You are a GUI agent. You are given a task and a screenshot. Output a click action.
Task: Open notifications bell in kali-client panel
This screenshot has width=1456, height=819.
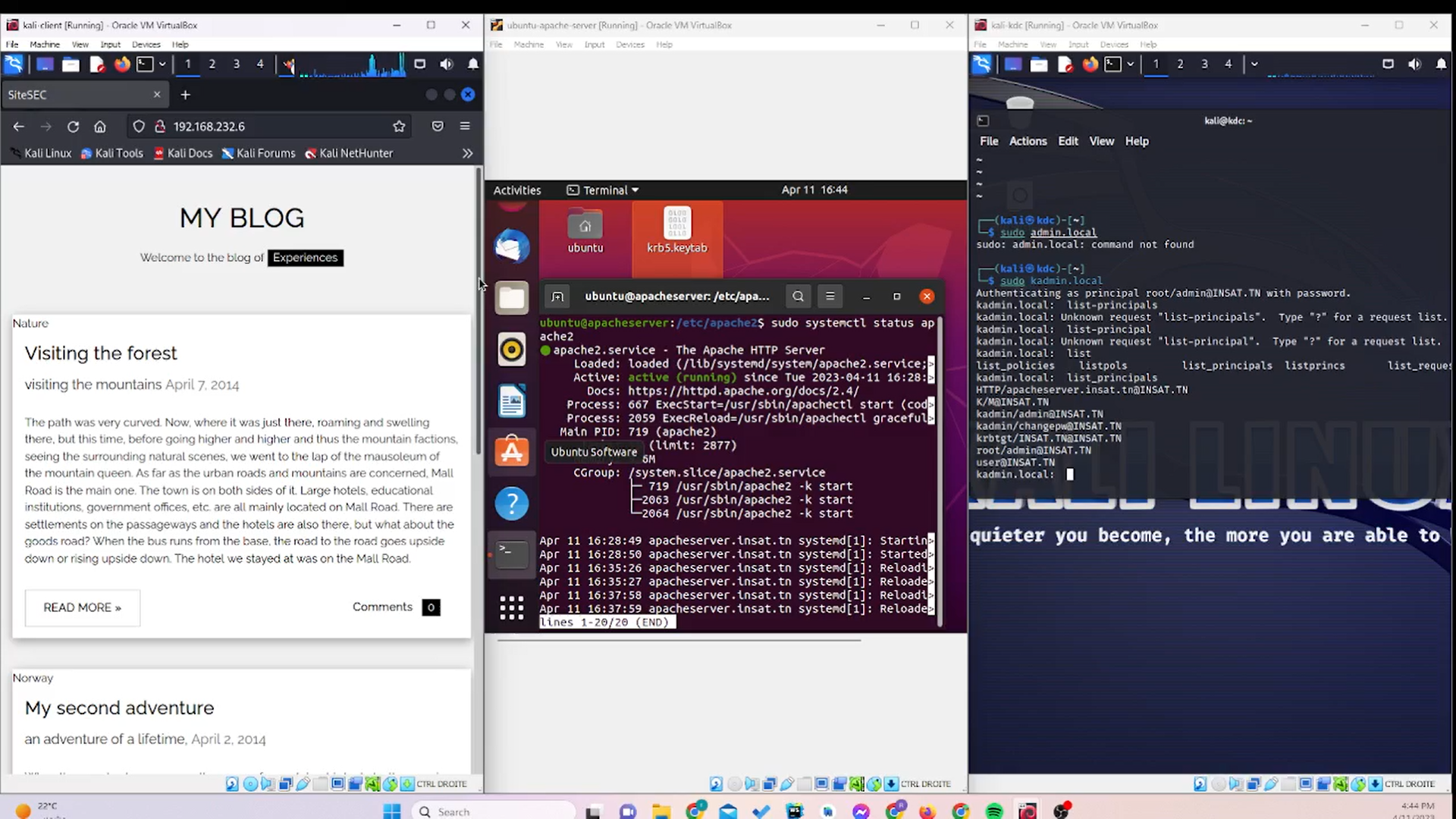(473, 64)
